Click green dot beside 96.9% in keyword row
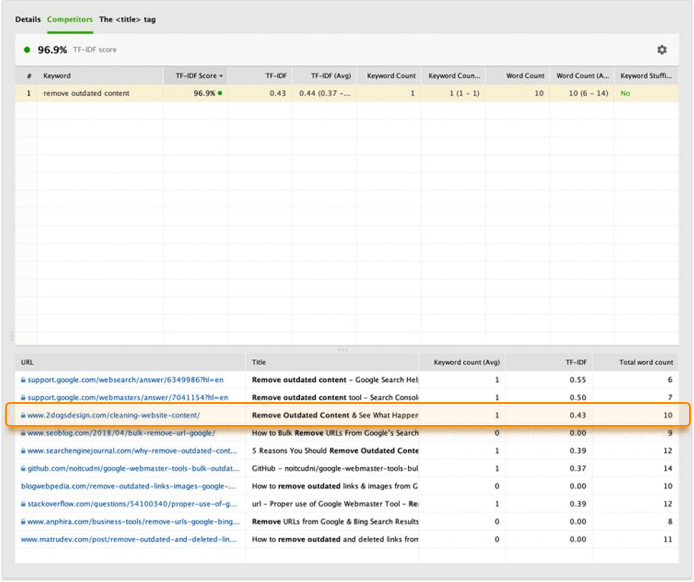 (220, 93)
